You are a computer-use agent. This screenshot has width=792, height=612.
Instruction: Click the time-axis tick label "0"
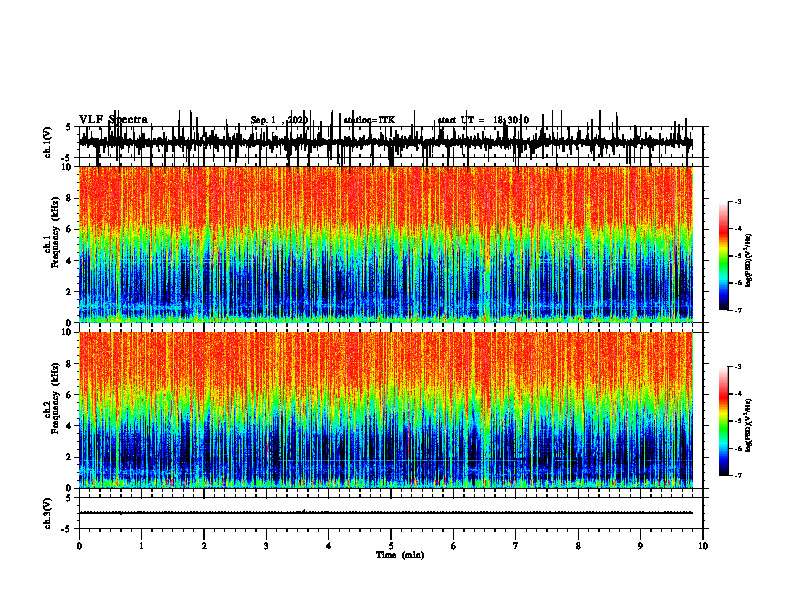tap(79, 545)
